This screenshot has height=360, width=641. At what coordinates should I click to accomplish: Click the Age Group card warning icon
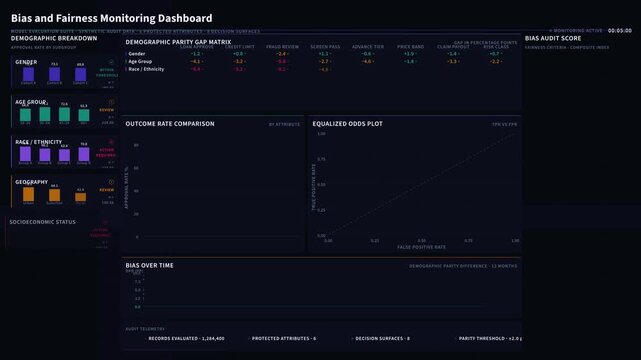[111, 102]
